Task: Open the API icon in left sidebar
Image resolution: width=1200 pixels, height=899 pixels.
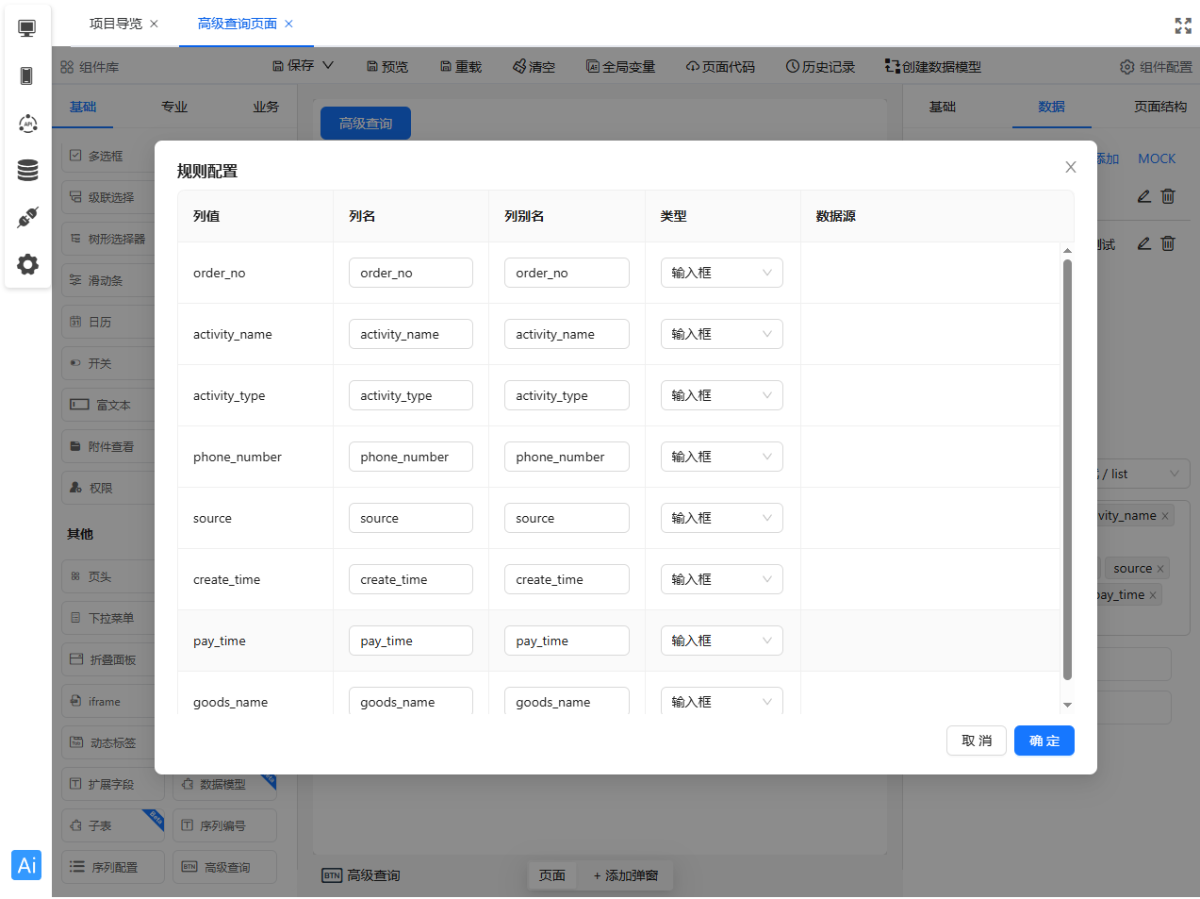Action: click(27, 123)
